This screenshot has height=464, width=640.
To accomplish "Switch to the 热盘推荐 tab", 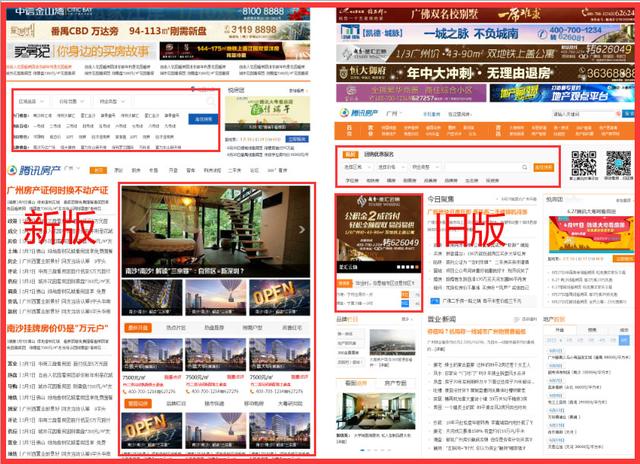I will click(x=214, y=328).
